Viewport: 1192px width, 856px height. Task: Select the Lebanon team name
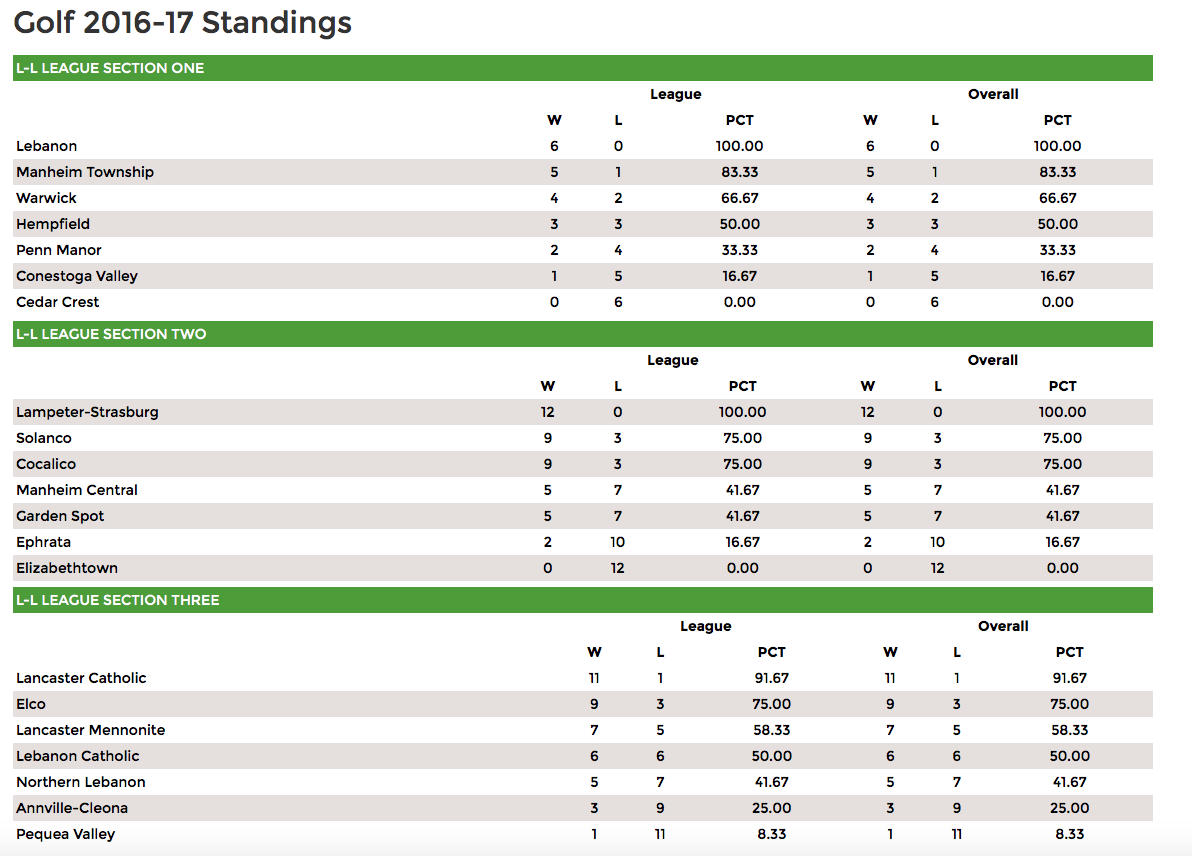click(46, 146)
